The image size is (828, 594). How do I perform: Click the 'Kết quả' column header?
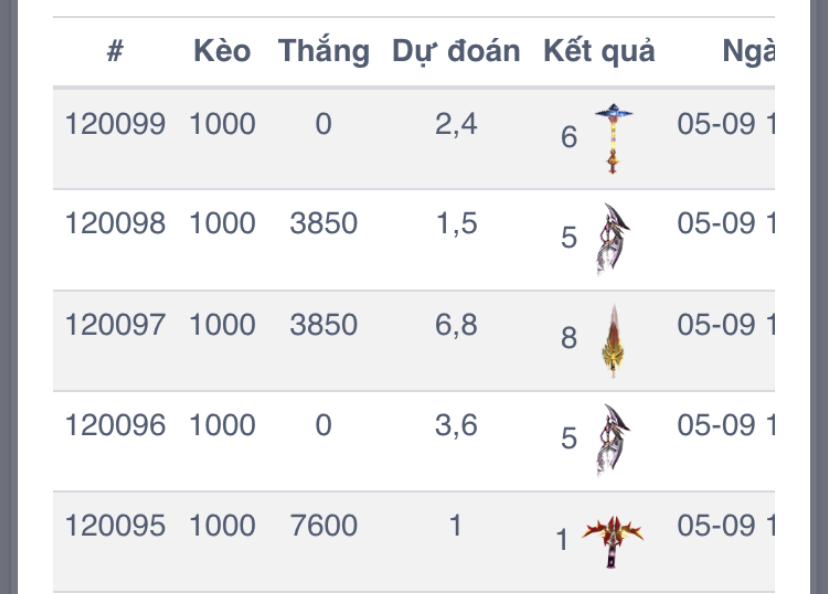pyautogui.click(x=599, y=52)
